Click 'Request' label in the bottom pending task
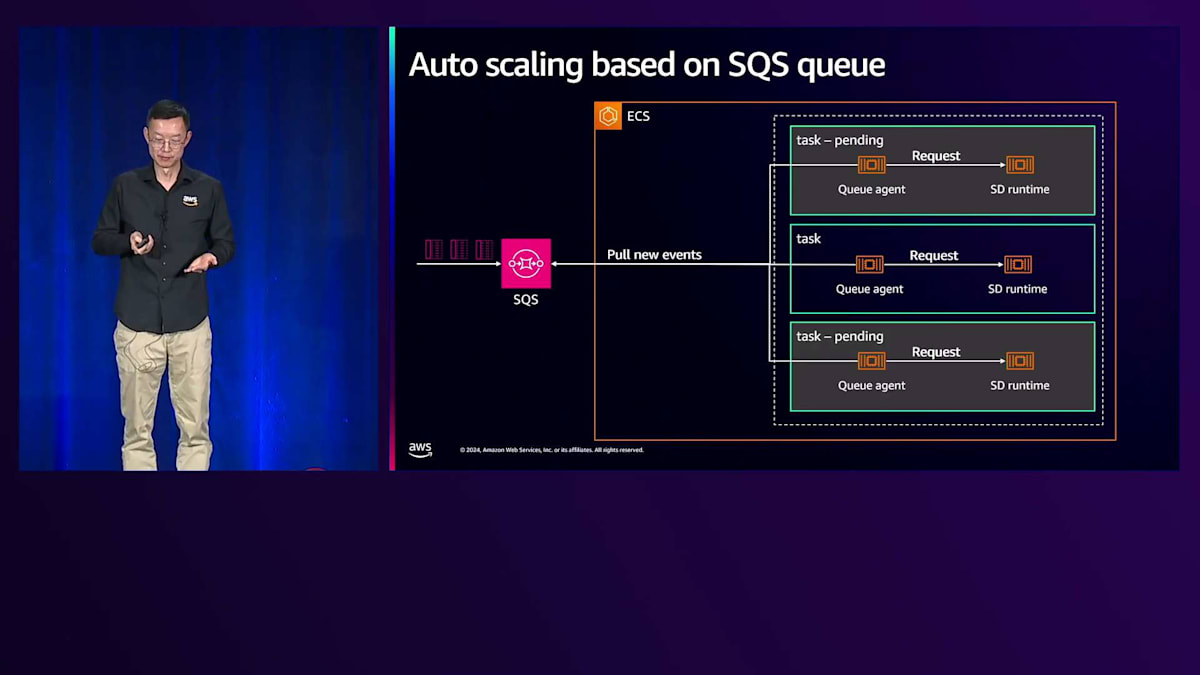Screen dimensions: 1200x675 936,352
